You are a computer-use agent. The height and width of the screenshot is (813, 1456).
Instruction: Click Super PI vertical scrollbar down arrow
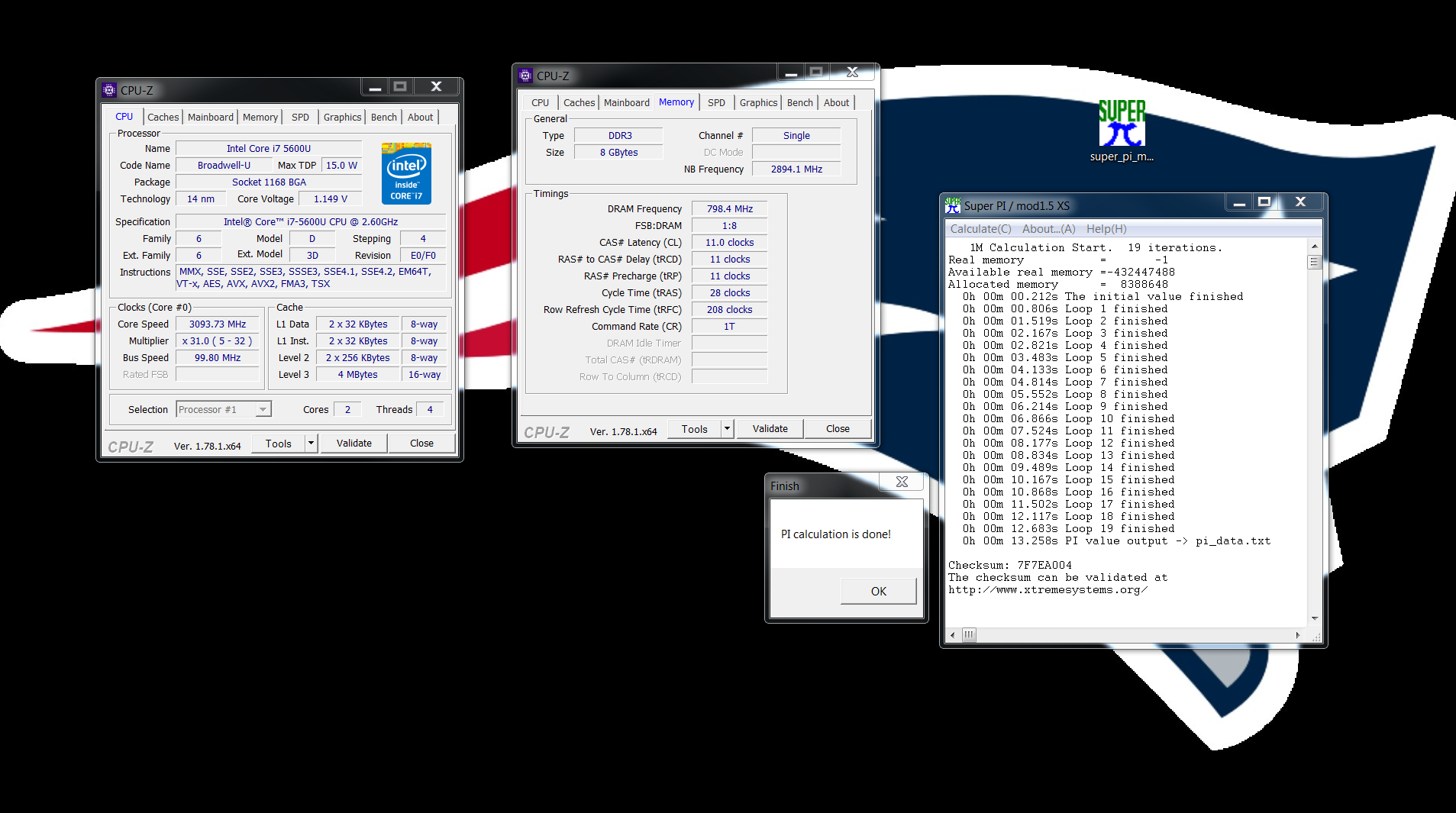pyautogui.click(x=1314, y=618)
